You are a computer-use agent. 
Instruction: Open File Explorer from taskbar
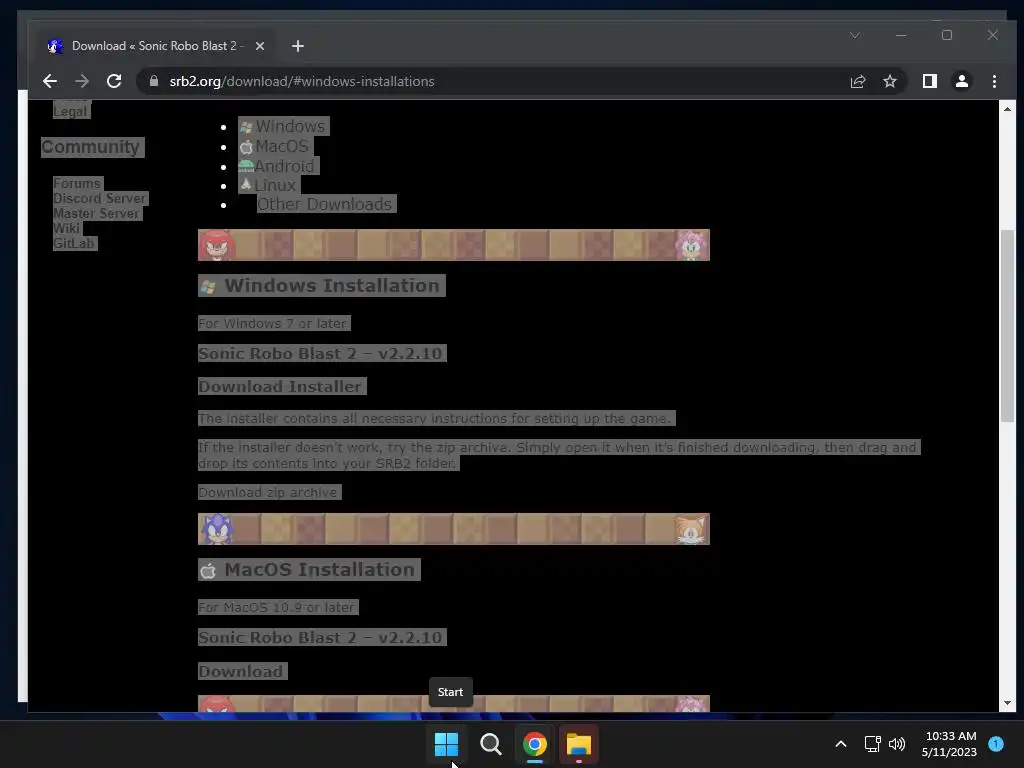(579, 744)
